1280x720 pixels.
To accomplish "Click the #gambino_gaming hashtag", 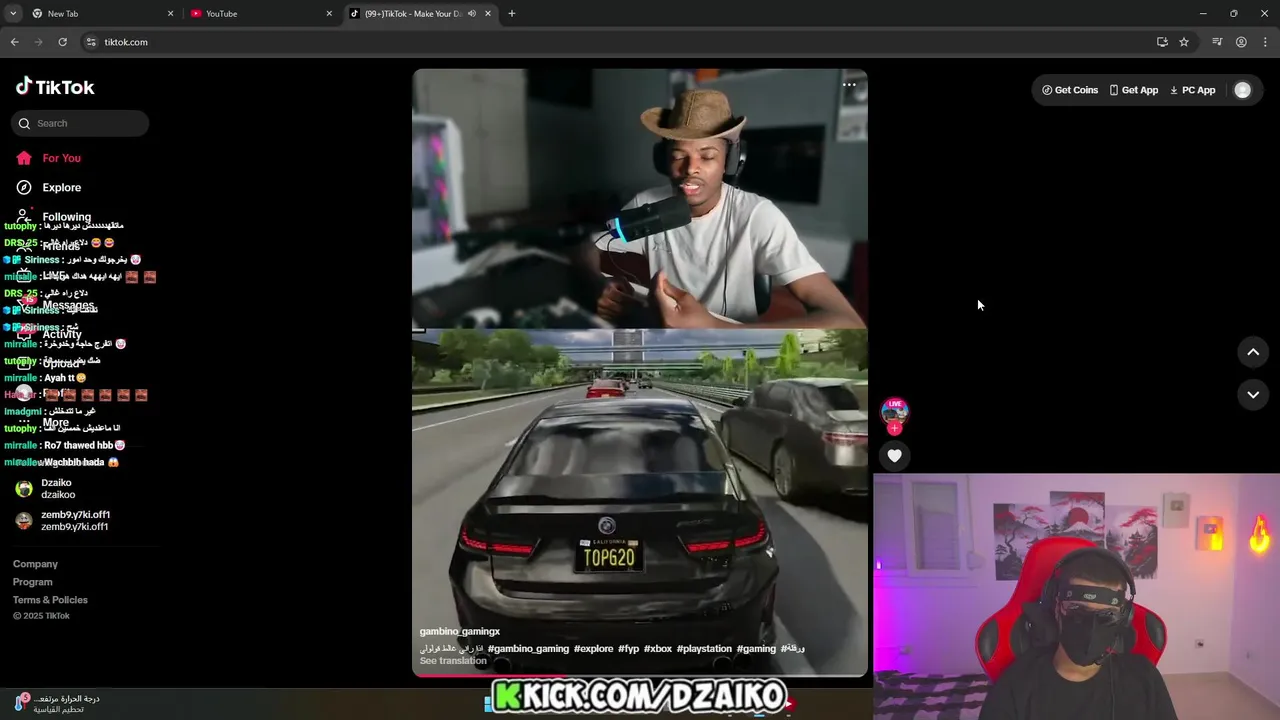I will point(528,648).
